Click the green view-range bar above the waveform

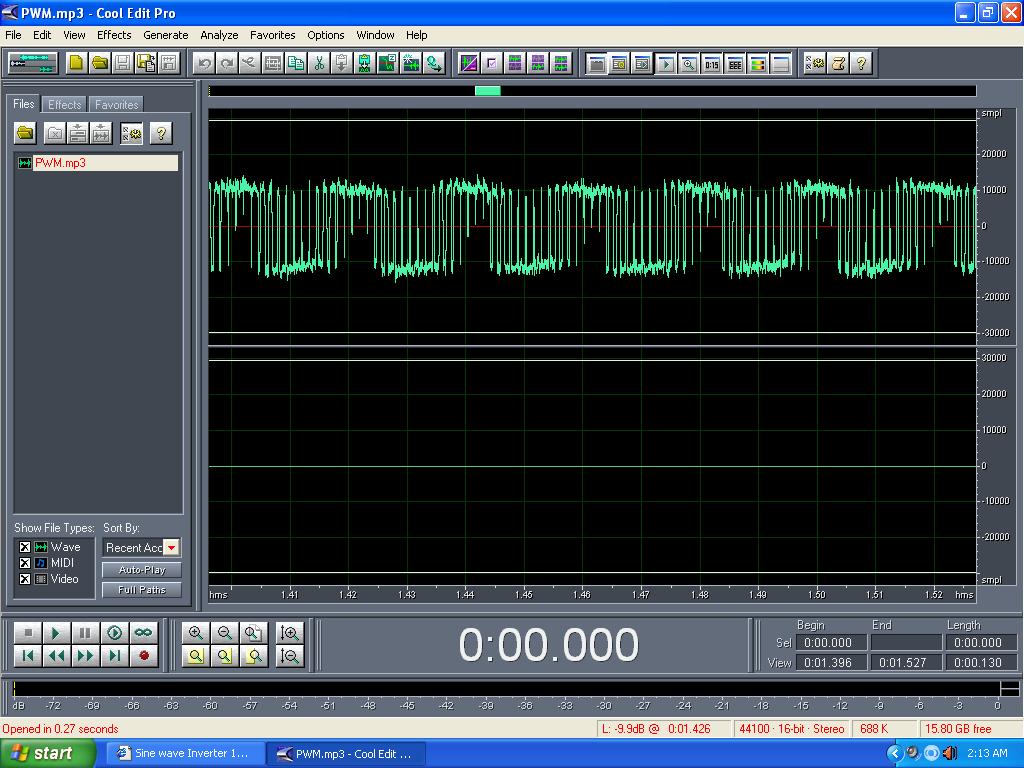488,91
